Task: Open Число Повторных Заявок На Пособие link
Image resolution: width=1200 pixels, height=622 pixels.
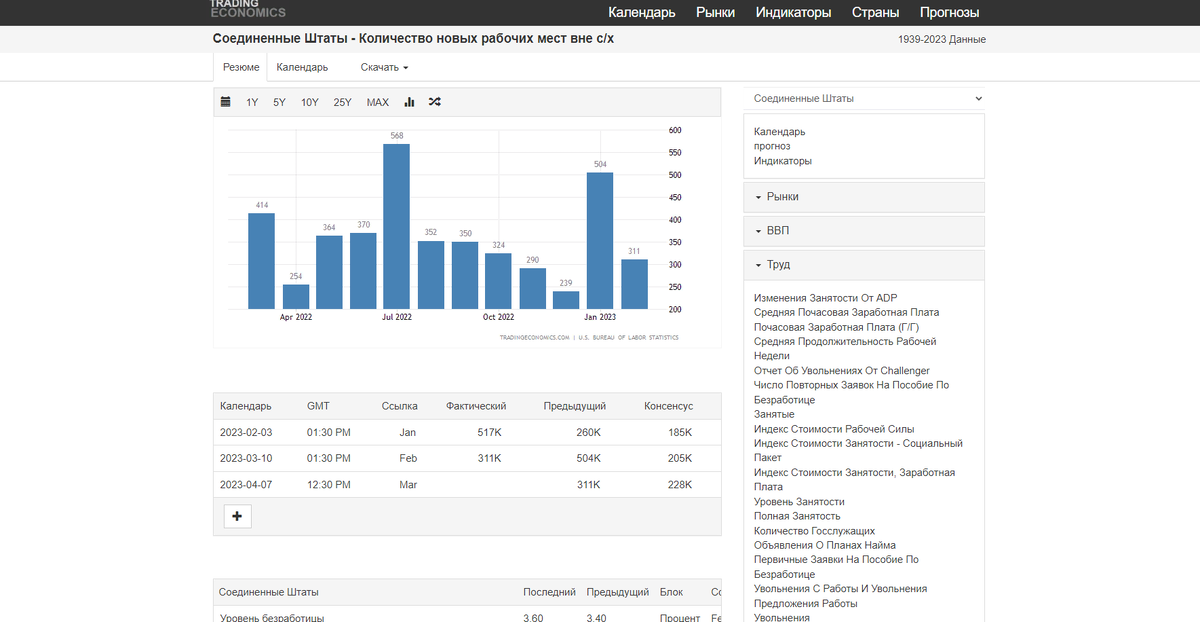Action: (x=852, y=393)
